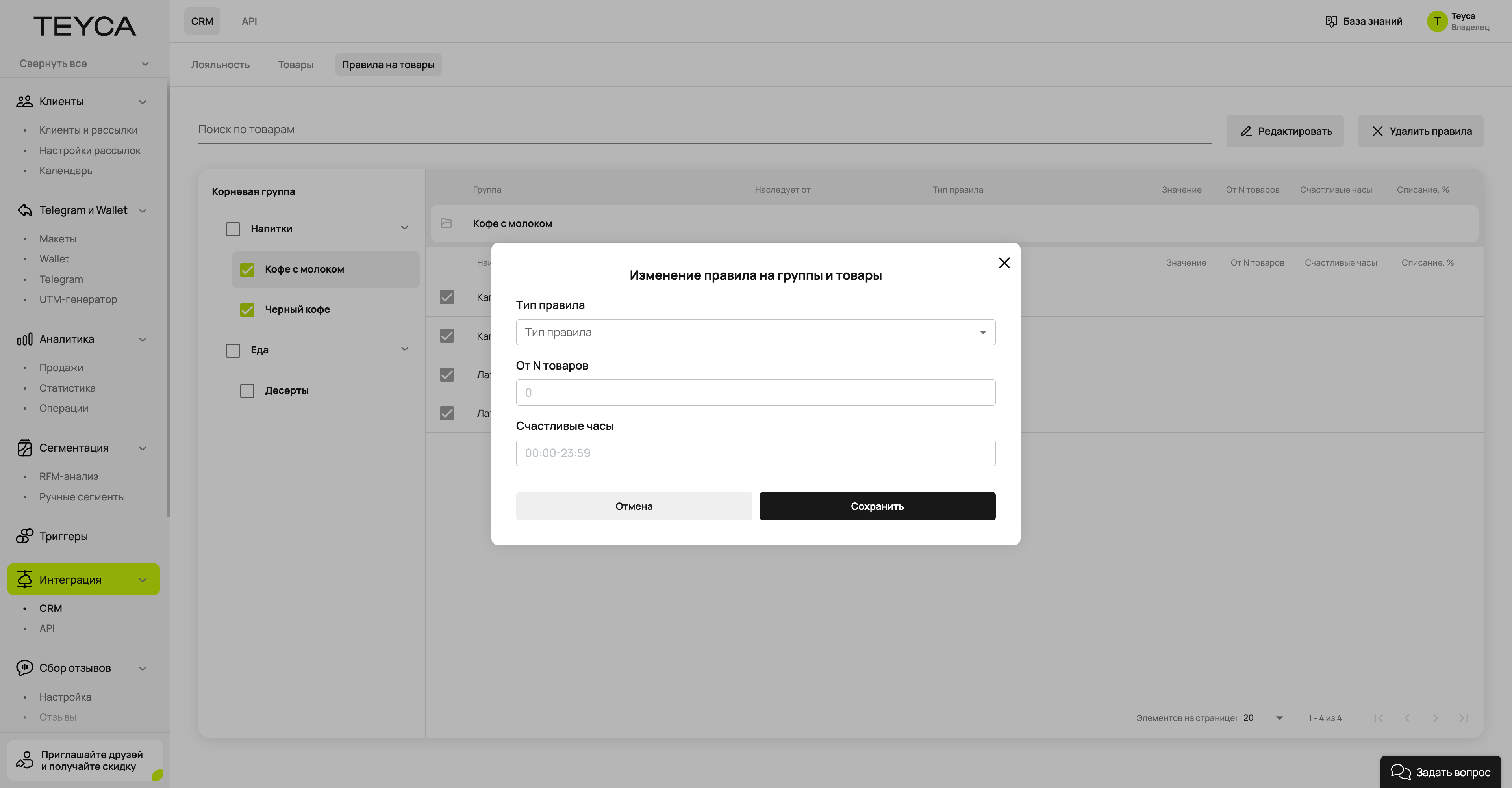Click the Telegram и Wallet share icon
This screenshot has width=1512, height=788.
point(24,210)
